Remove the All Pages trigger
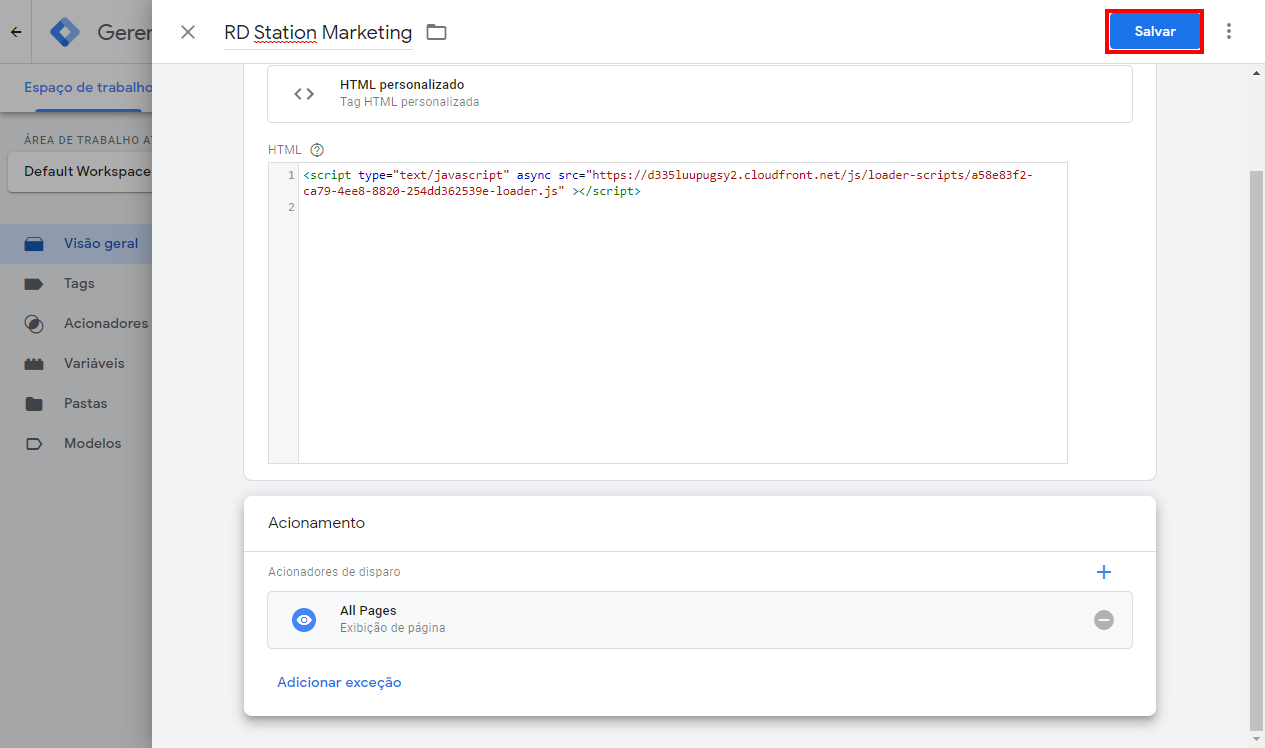Image resolution: width=1265 pixels, height=748 pixels. click(x=1103, y=620)
